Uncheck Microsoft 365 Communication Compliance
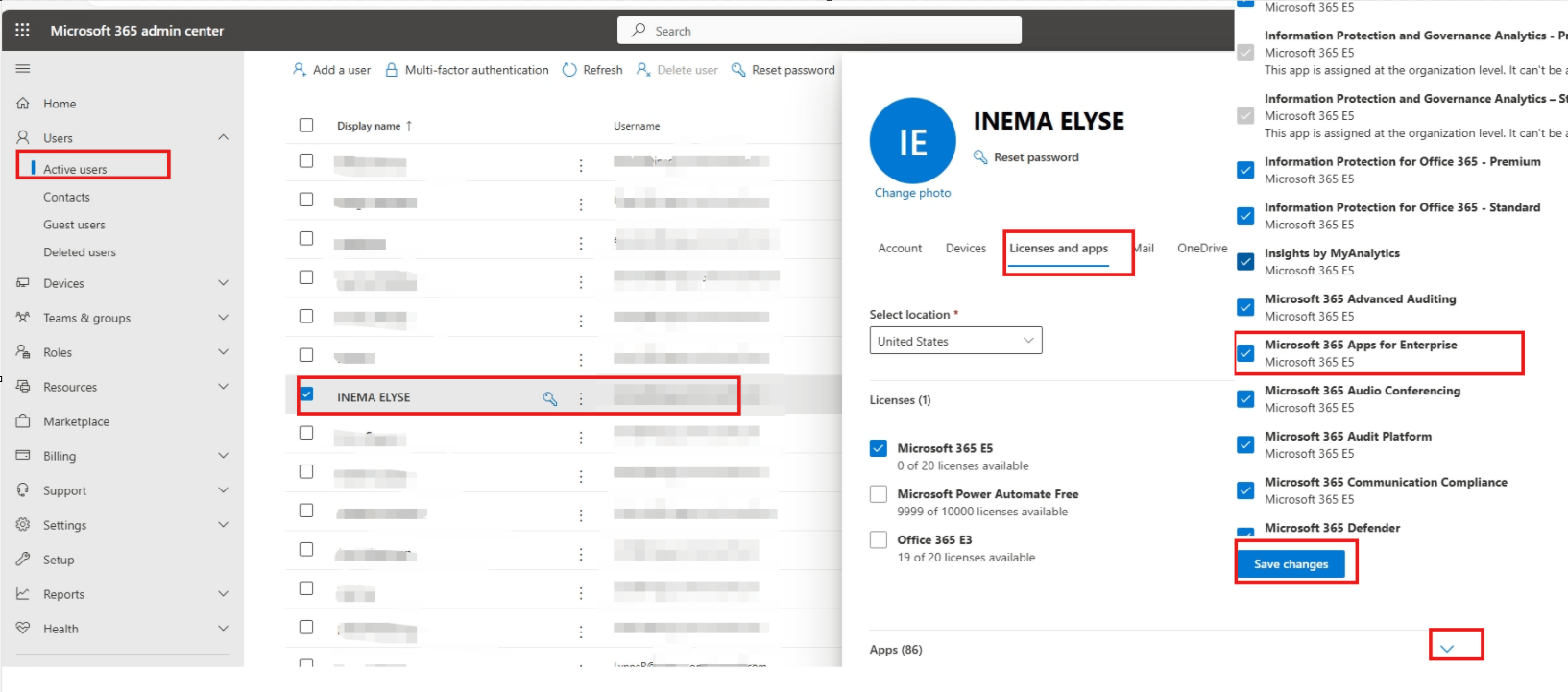Viewport: 1568px width, 692px height. 1245,490
